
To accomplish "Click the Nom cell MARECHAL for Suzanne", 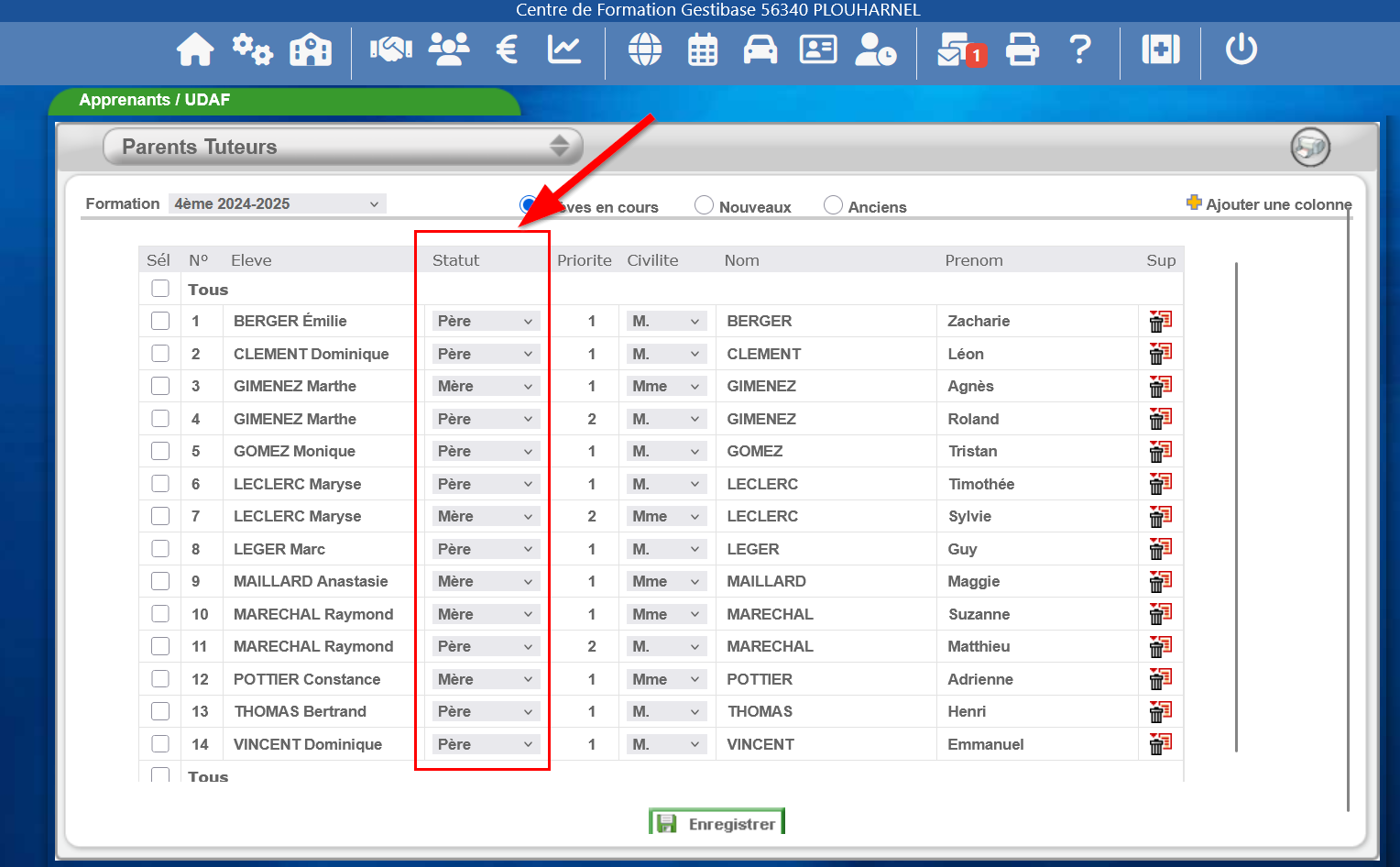I will point(770,614).
